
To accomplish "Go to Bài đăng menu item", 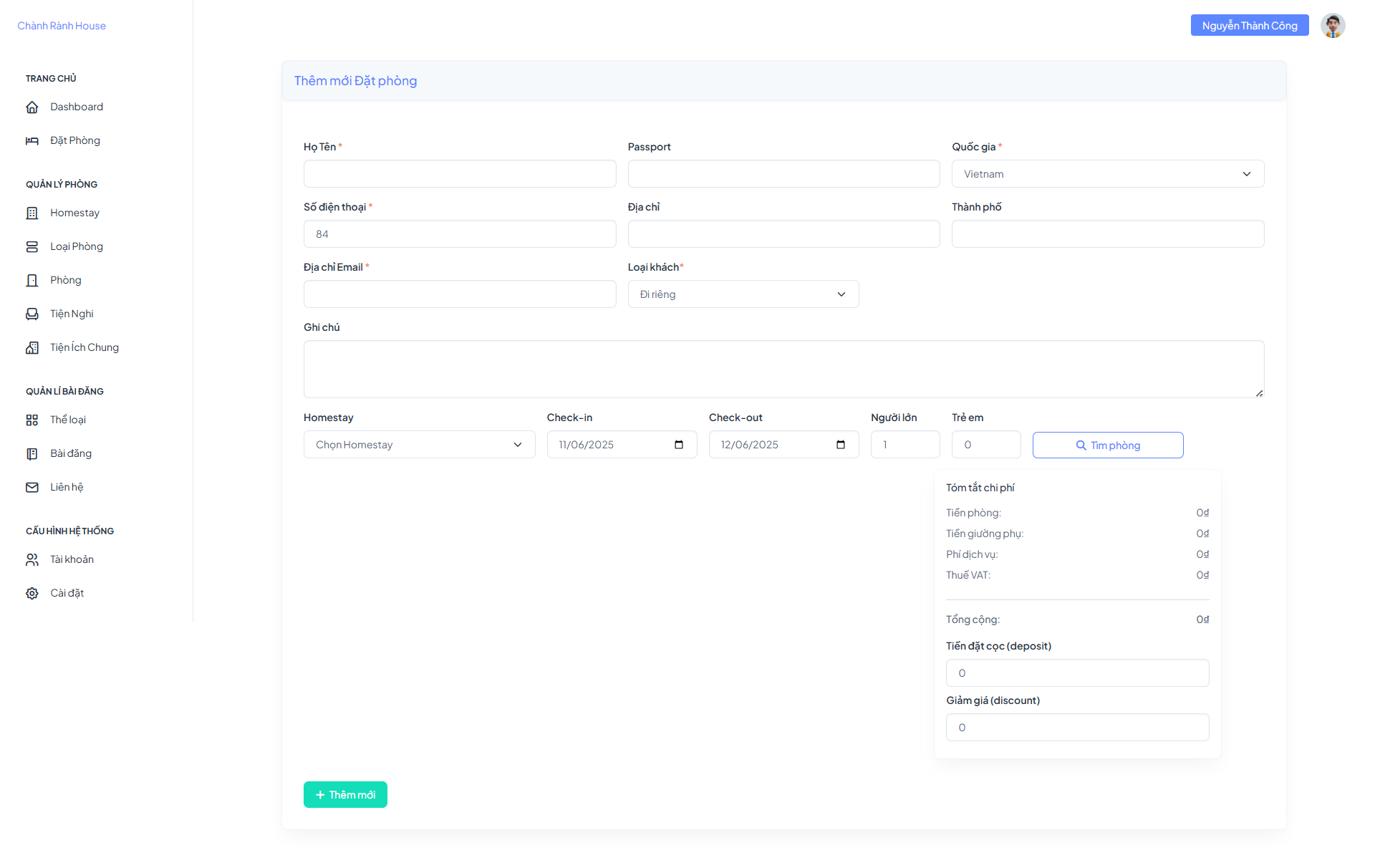I will (x=71, y=453).
